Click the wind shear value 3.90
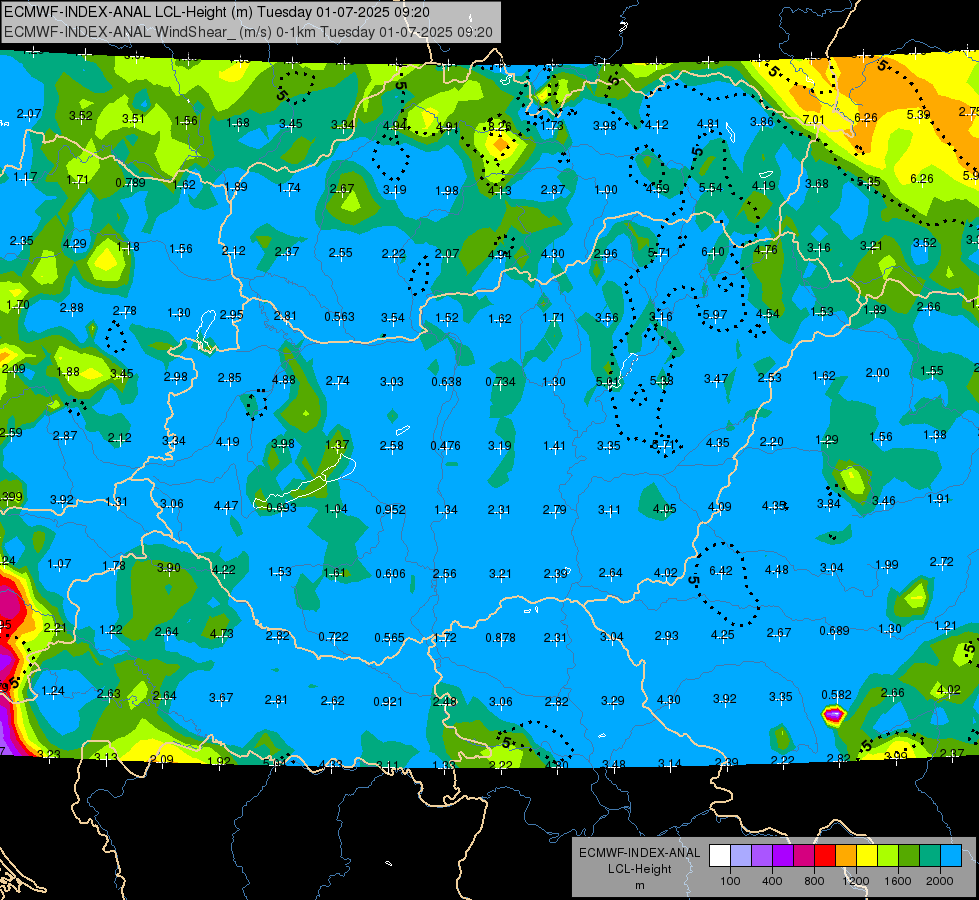The width and height of the screenshot is (979, 900). click(169, 567)
